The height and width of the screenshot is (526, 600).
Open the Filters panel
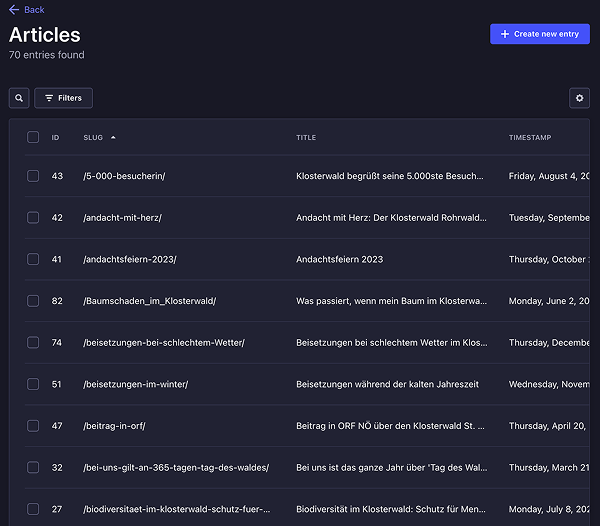63,98
